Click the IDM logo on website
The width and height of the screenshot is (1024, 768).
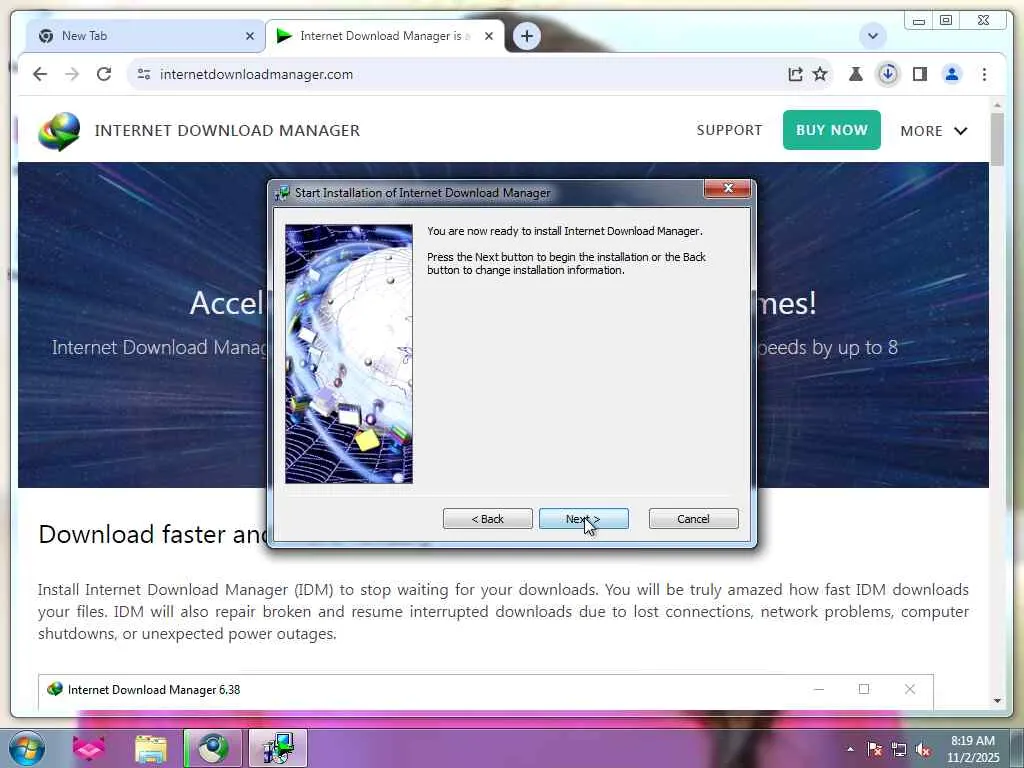click(59, 131)
